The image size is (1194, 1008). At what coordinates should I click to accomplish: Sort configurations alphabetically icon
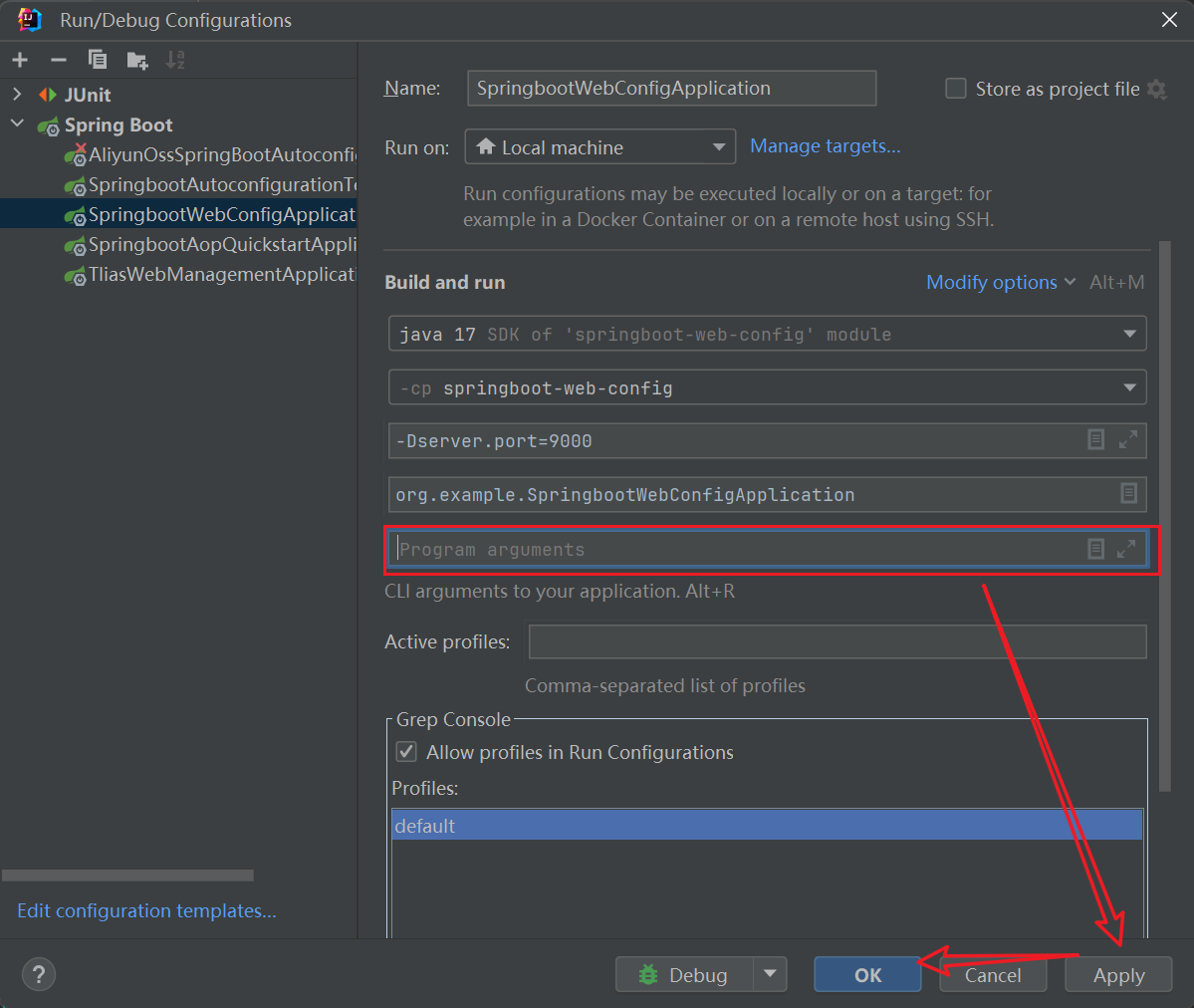(x=175, y=60)
